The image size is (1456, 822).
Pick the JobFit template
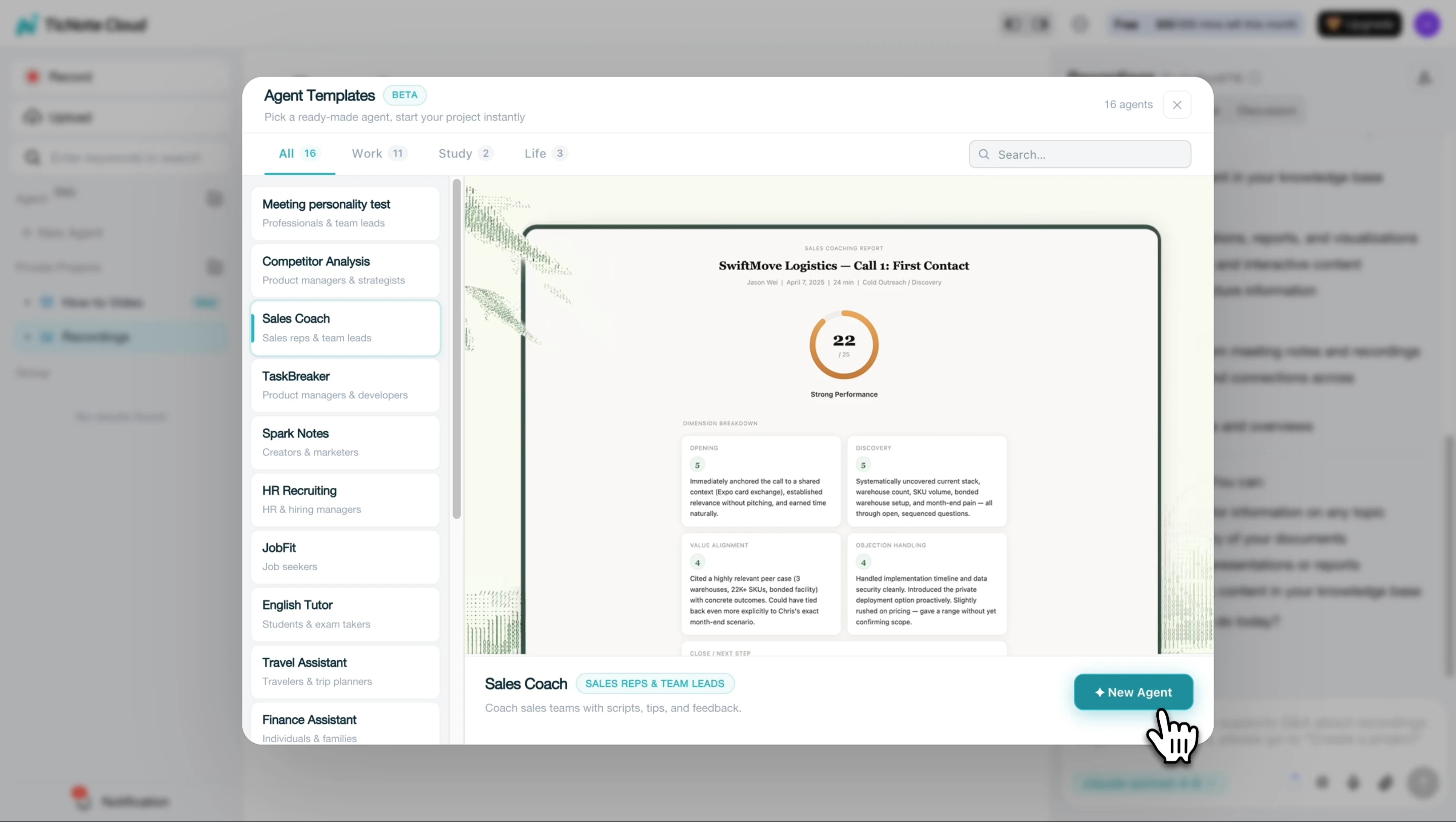(x=345, y=557)
